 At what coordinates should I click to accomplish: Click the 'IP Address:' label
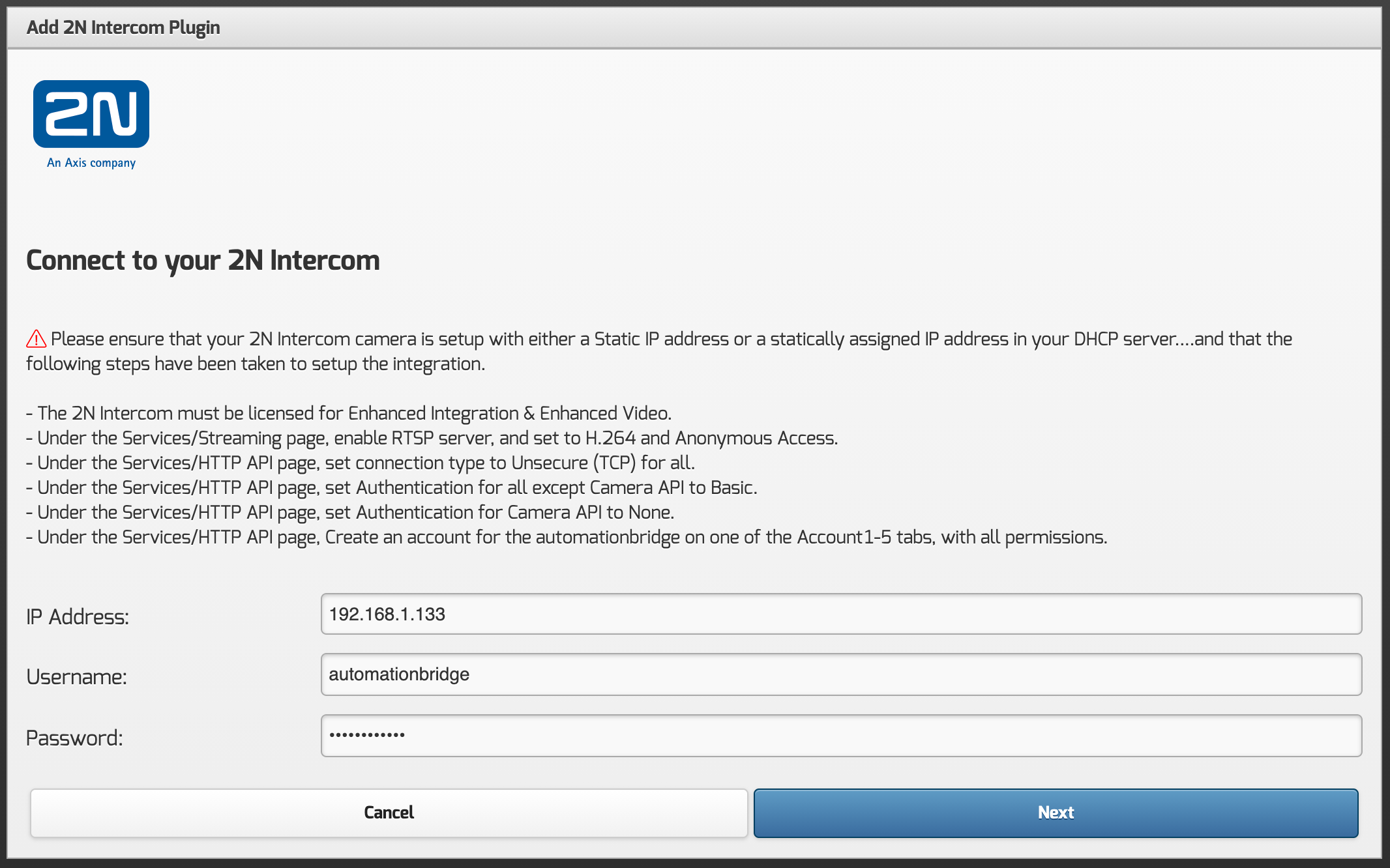78,616
